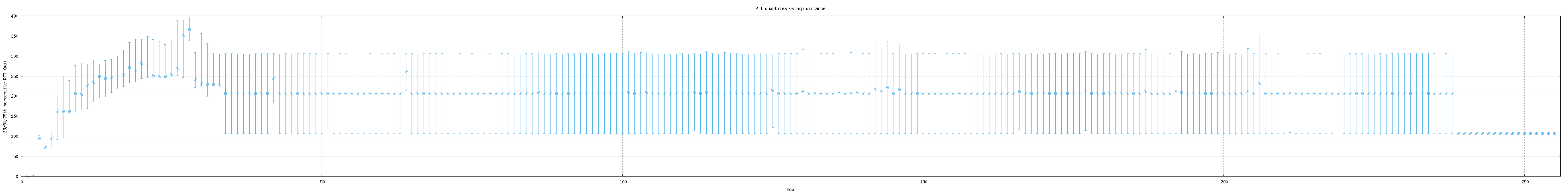Click the x-axis tick label '200'
Screen dimensions: 1568x193
click(1223, 182)
